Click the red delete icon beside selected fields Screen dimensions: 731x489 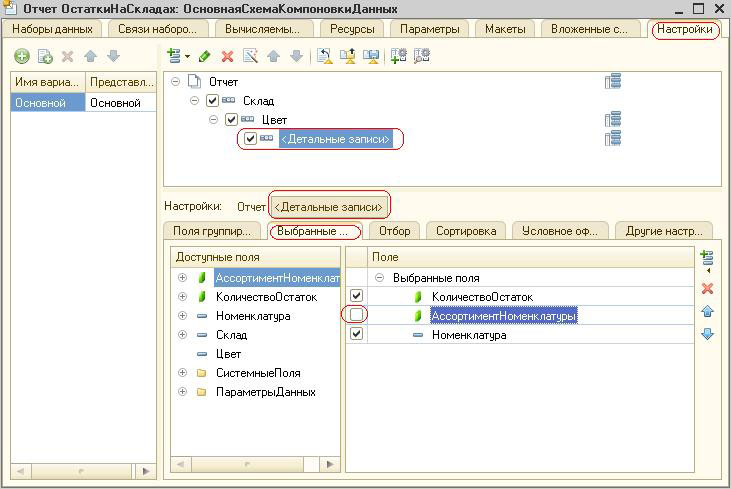pyautogui.click(x=707, y=288)
